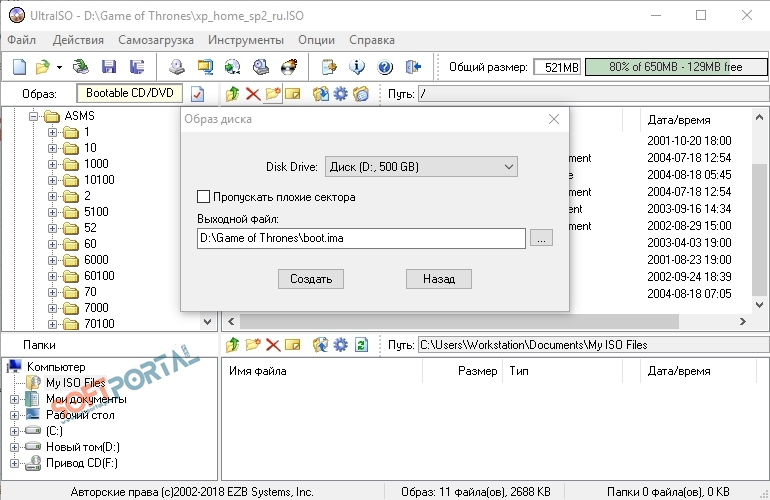Expand the (C:) drive node
The image size is (770, 500).
[14, 431]
